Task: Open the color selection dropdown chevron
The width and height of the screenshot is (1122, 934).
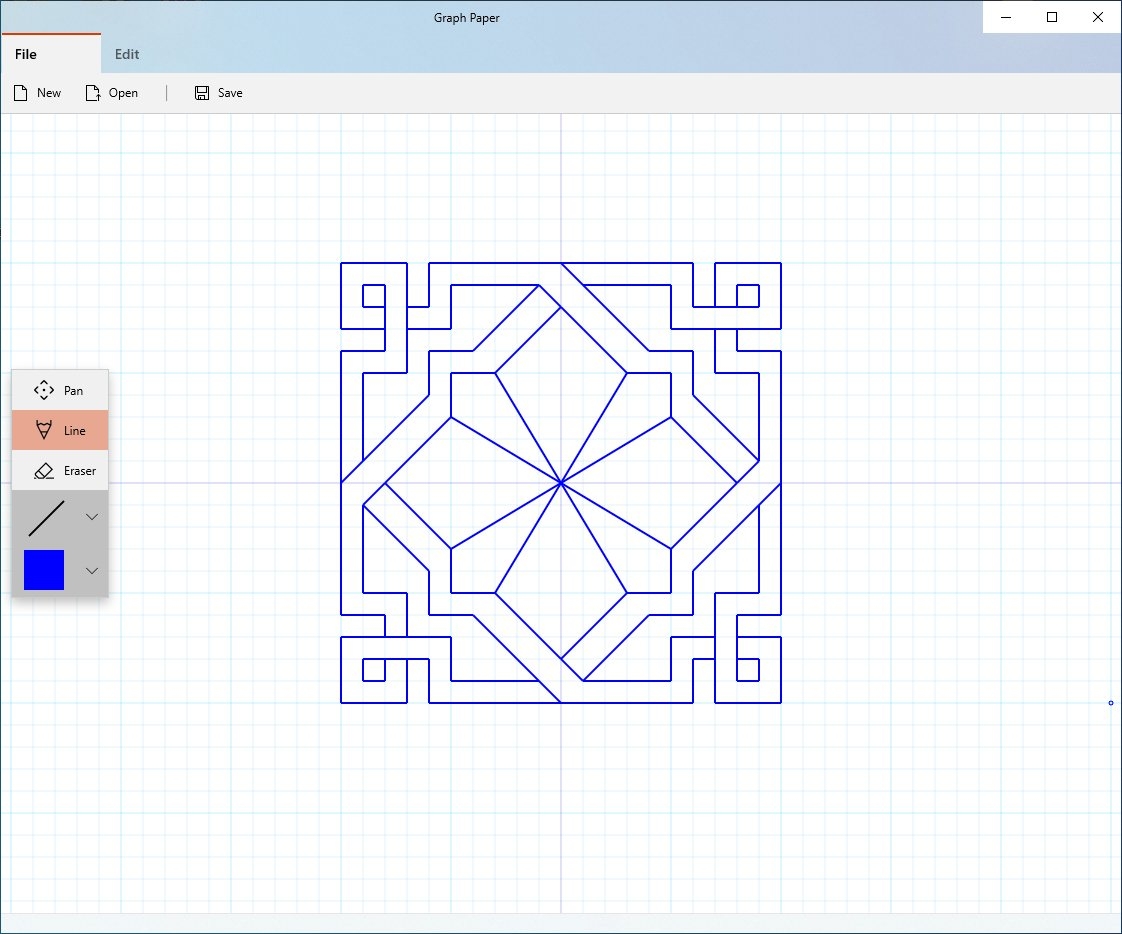Action: [91, 570]
